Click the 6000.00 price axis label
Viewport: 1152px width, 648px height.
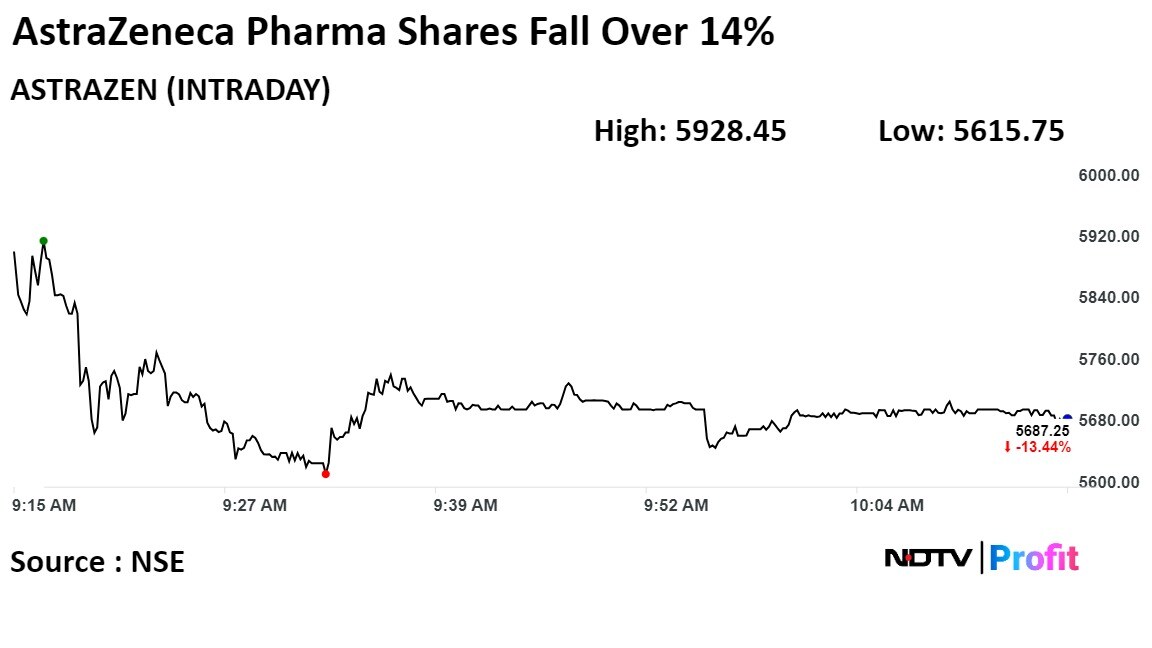1109,176
